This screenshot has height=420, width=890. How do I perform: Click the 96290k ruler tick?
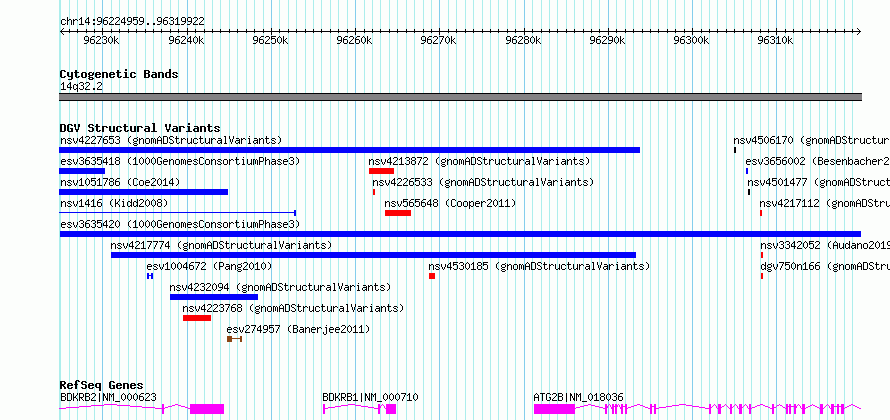coord(608,40)
